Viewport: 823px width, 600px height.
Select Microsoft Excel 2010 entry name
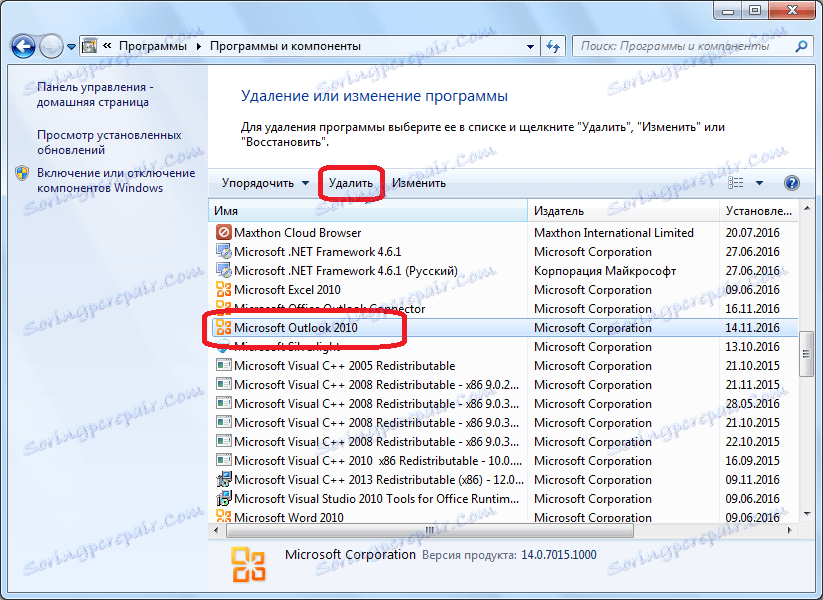[287, 290]
